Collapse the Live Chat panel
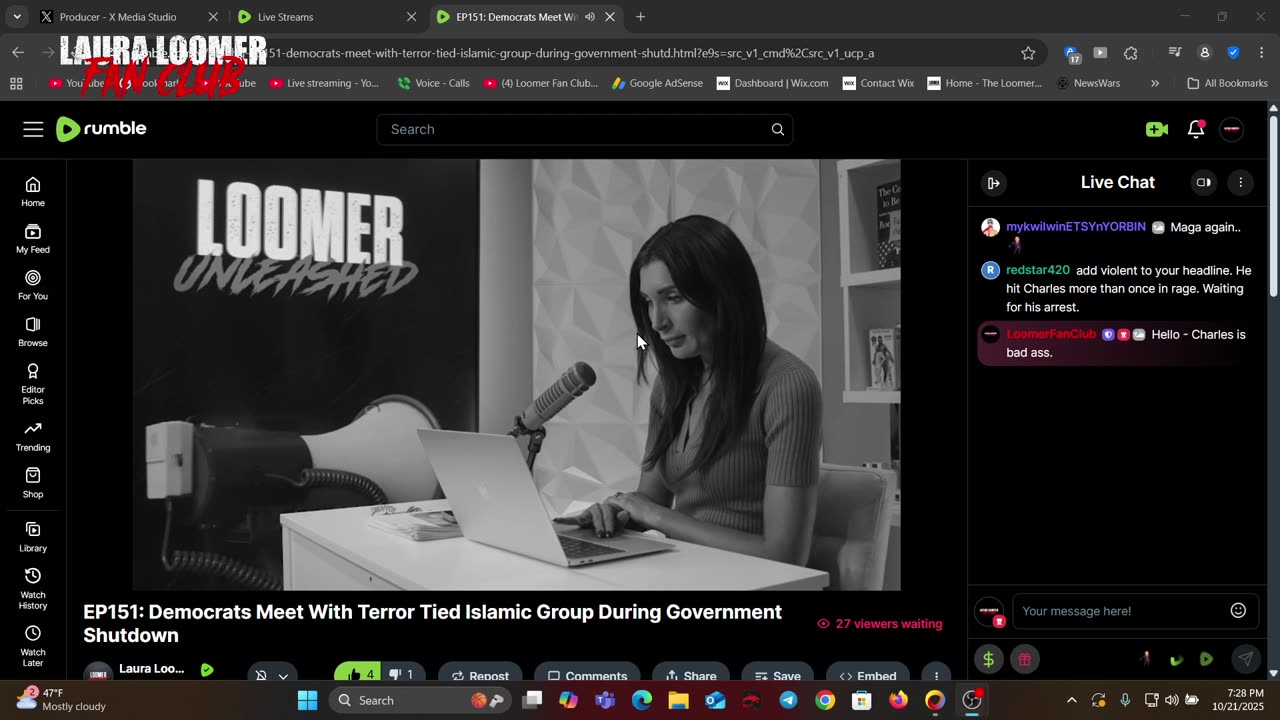 point(993,183)
